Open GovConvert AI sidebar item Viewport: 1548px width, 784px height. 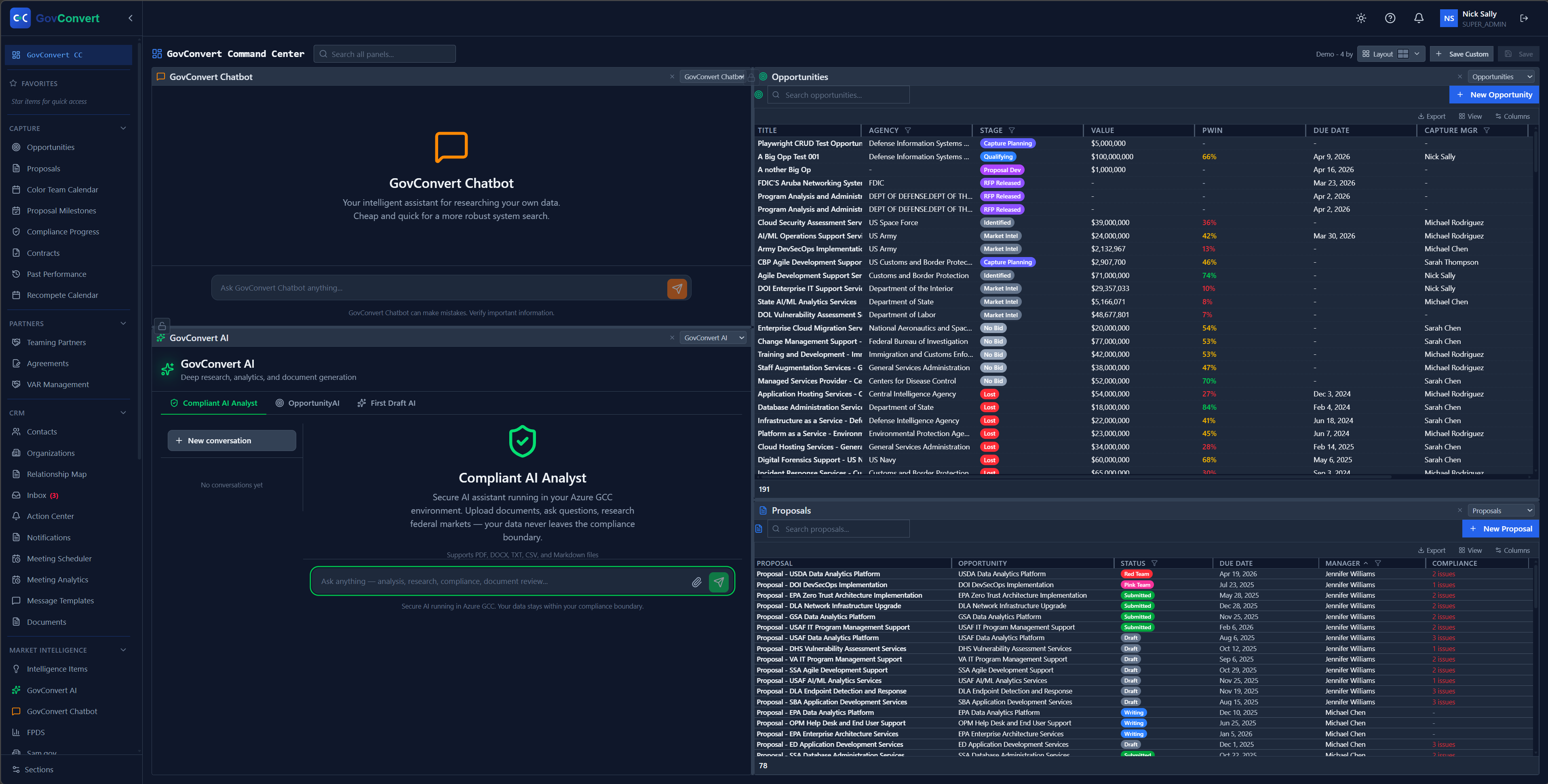point(52,690)
